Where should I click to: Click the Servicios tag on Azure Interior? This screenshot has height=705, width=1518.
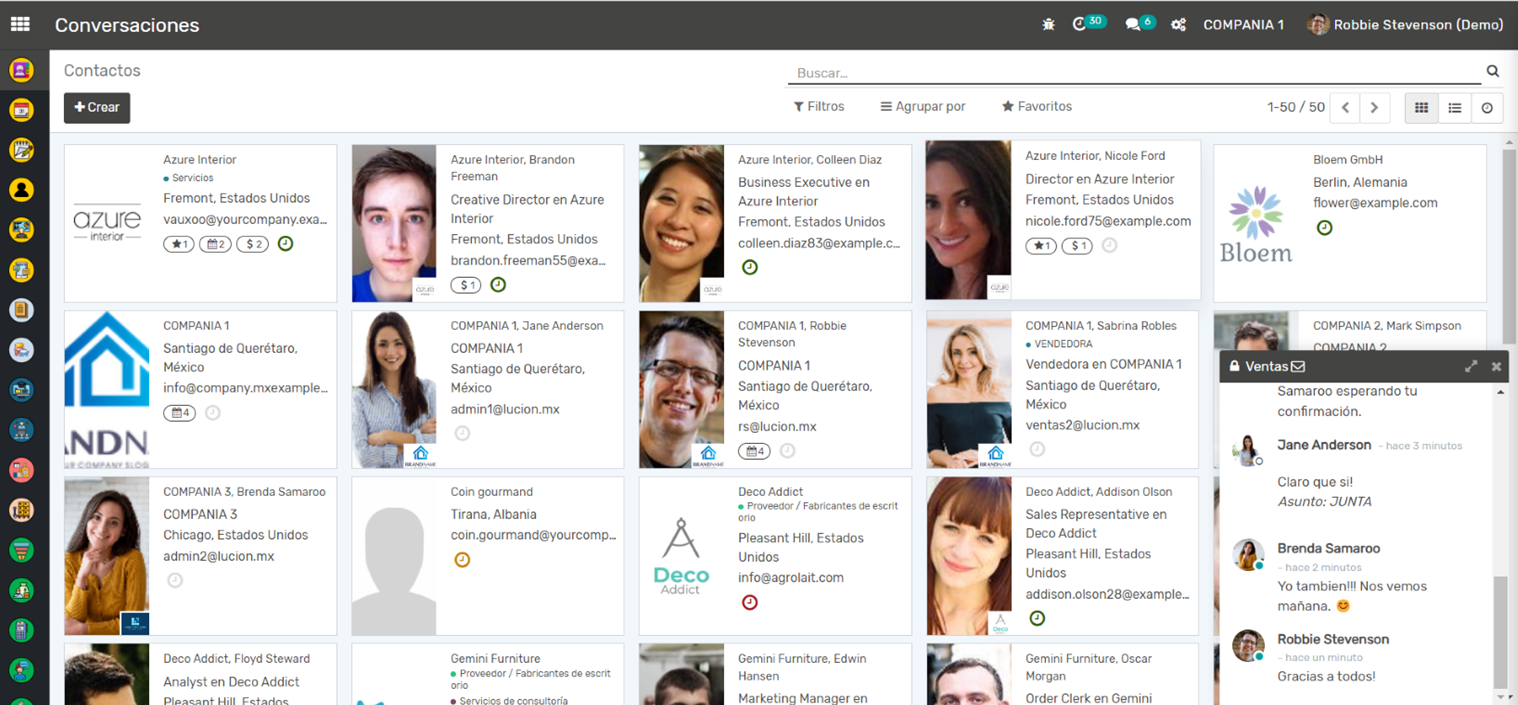pyautogui.click(x=189, y=178)
